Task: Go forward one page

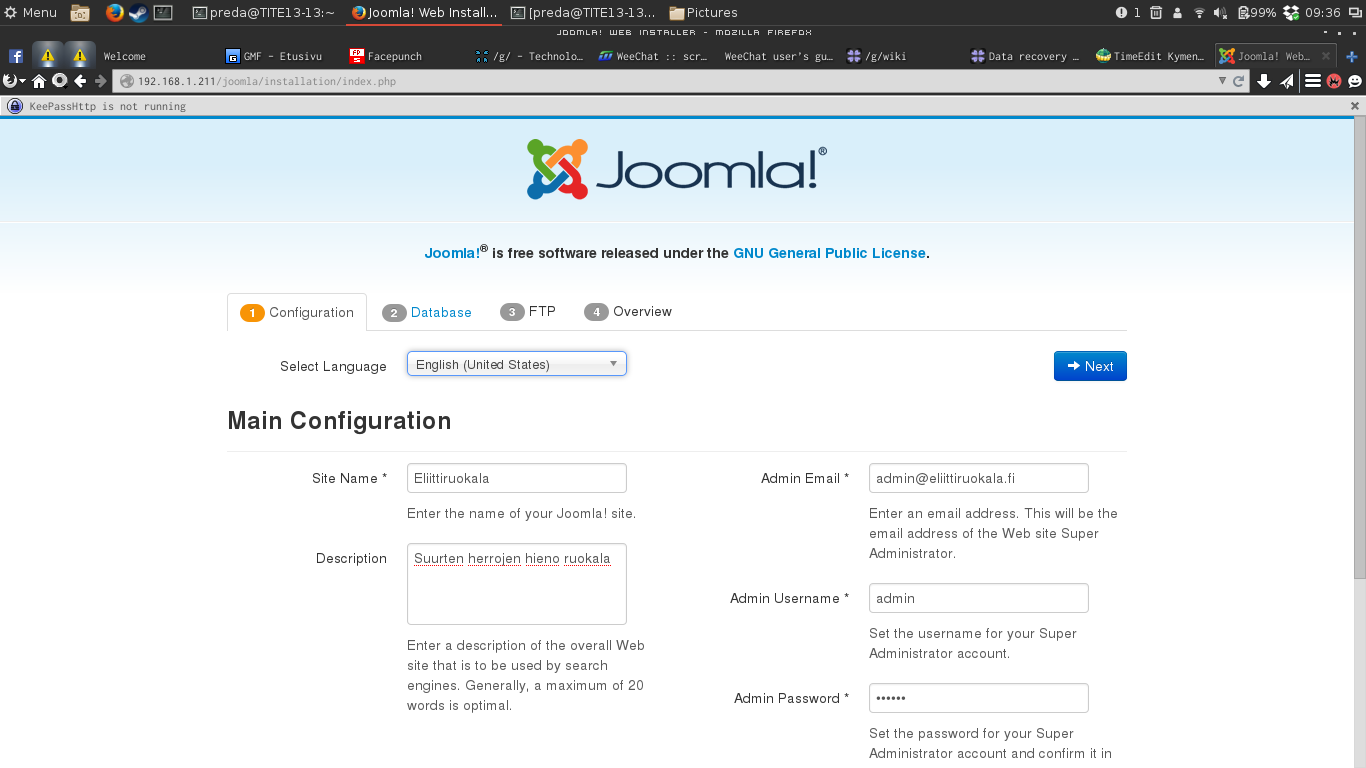Action: pyautogui.click(x=100, y=81)
